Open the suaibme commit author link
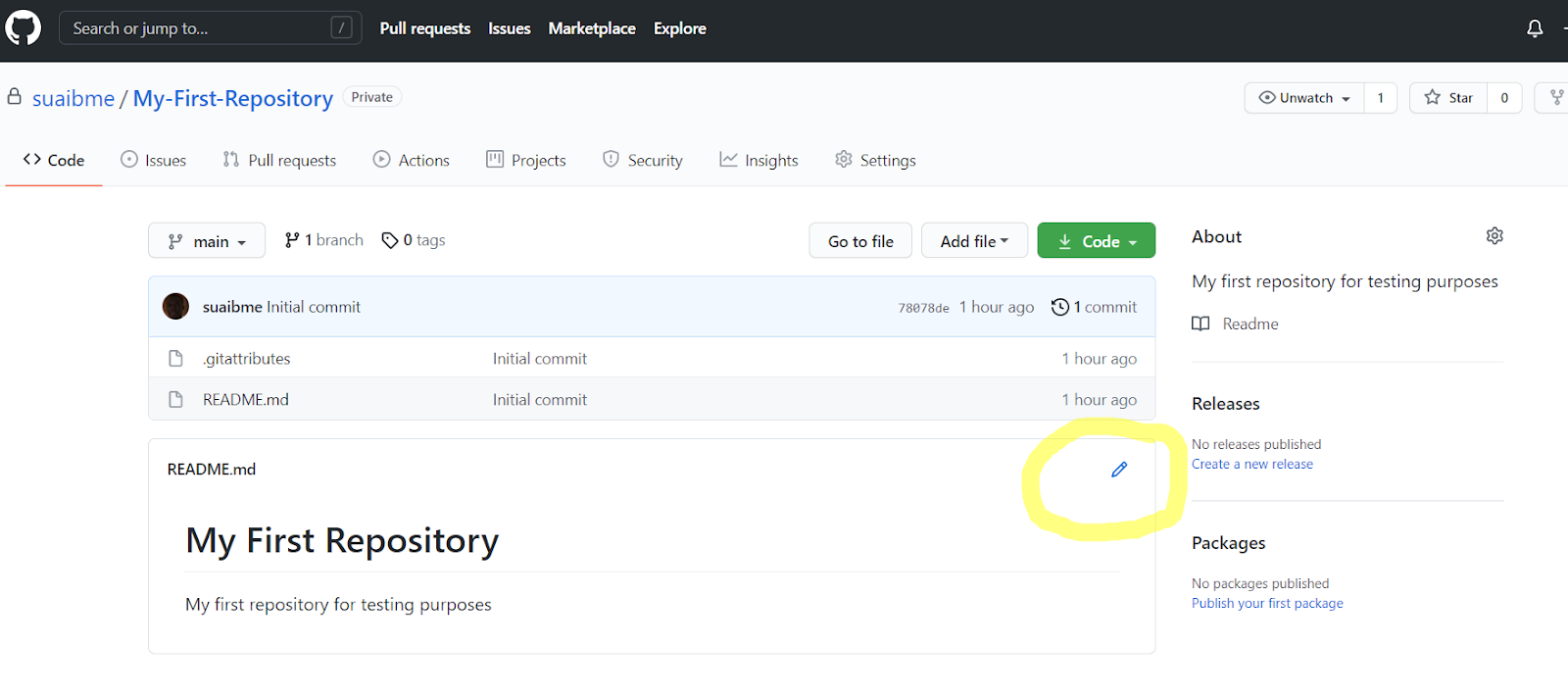 click(232, 307)
